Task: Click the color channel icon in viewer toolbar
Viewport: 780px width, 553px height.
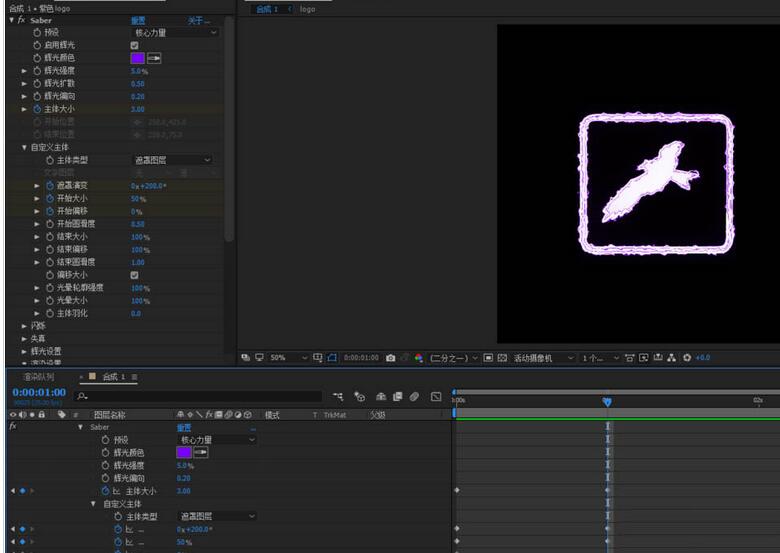Action: pyautogui.click(x=419, y=358)
